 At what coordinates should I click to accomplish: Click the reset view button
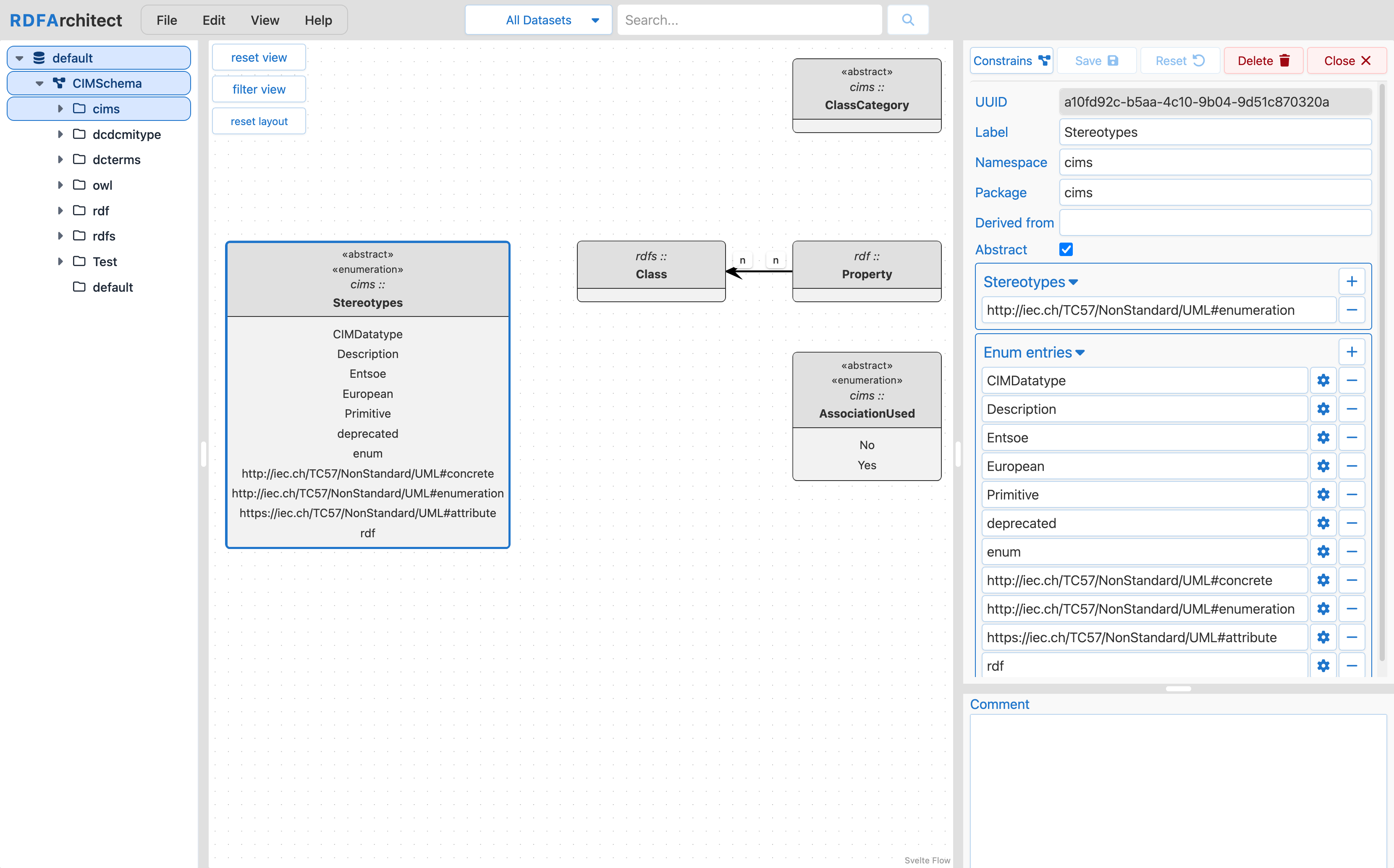pos(259,58)
